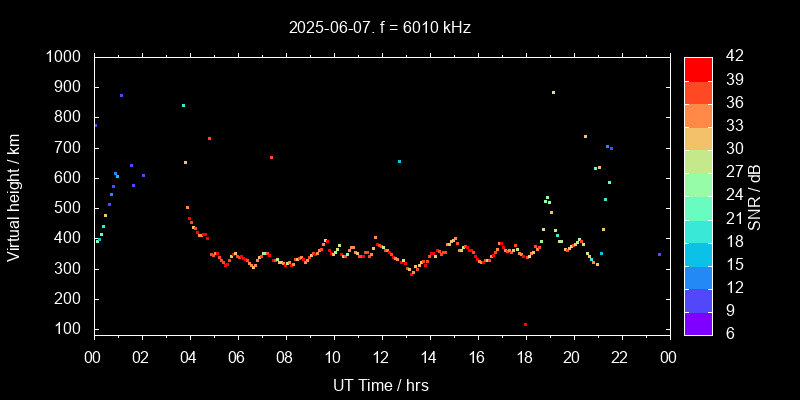Viewport: 800px width, 400px height.
Task: Click the 22 tick label on the time axis
Action: 620,357
